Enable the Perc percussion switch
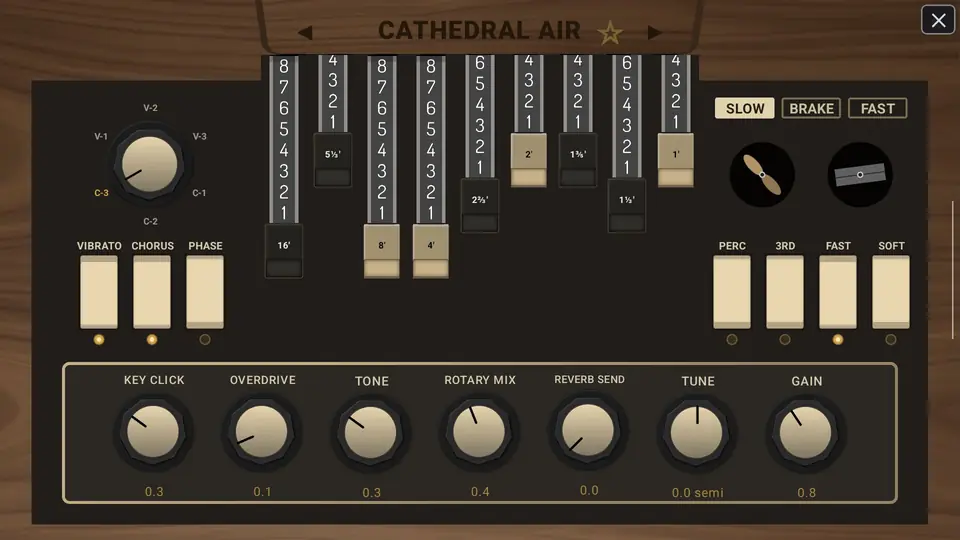This screenshot has width=960, height=540. click(732, 292)
